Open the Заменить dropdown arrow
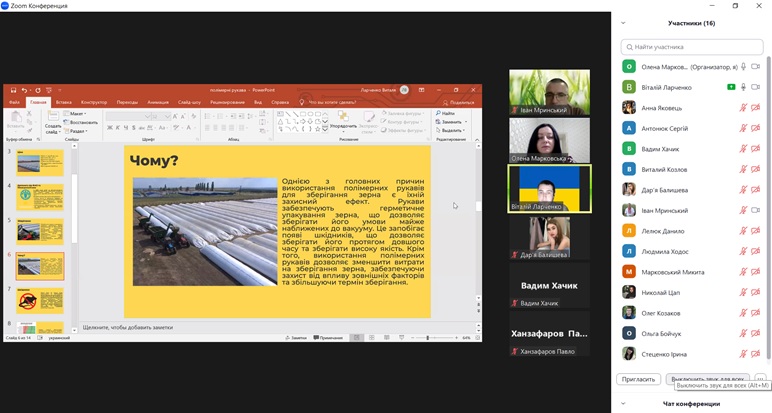This screenshot has height=413, width=772. [x=466, y=122]
